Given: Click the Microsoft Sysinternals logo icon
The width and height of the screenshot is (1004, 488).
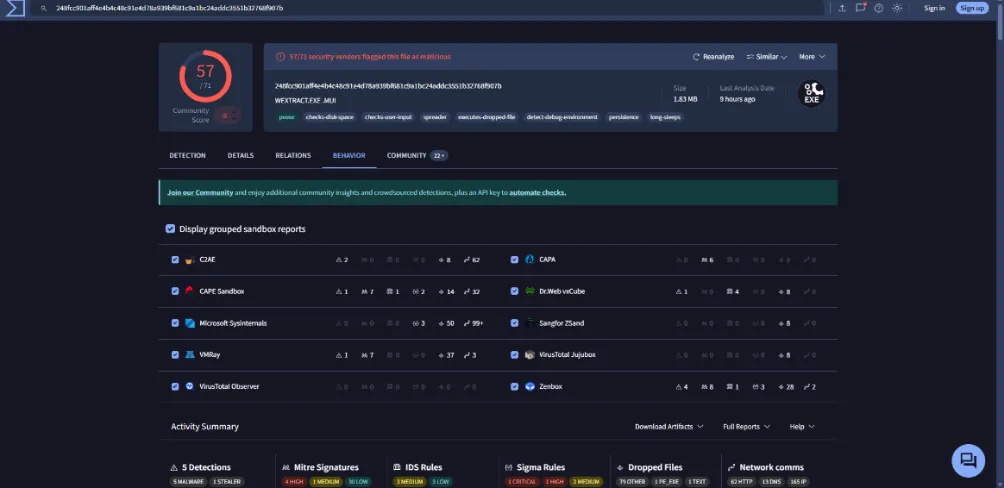Looking at the screenshot, I should pos(190,323).
